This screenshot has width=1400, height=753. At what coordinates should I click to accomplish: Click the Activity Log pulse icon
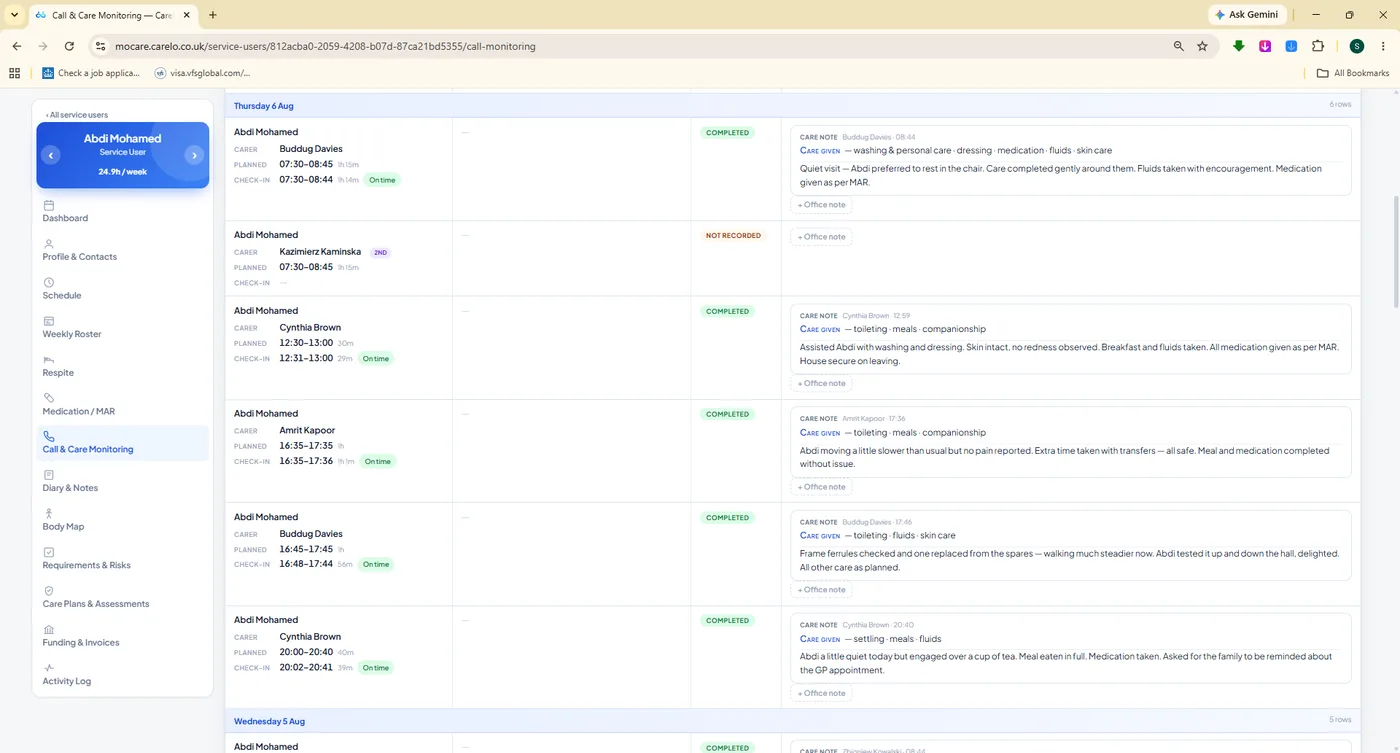pyautogui.click(x=48, y=668)
